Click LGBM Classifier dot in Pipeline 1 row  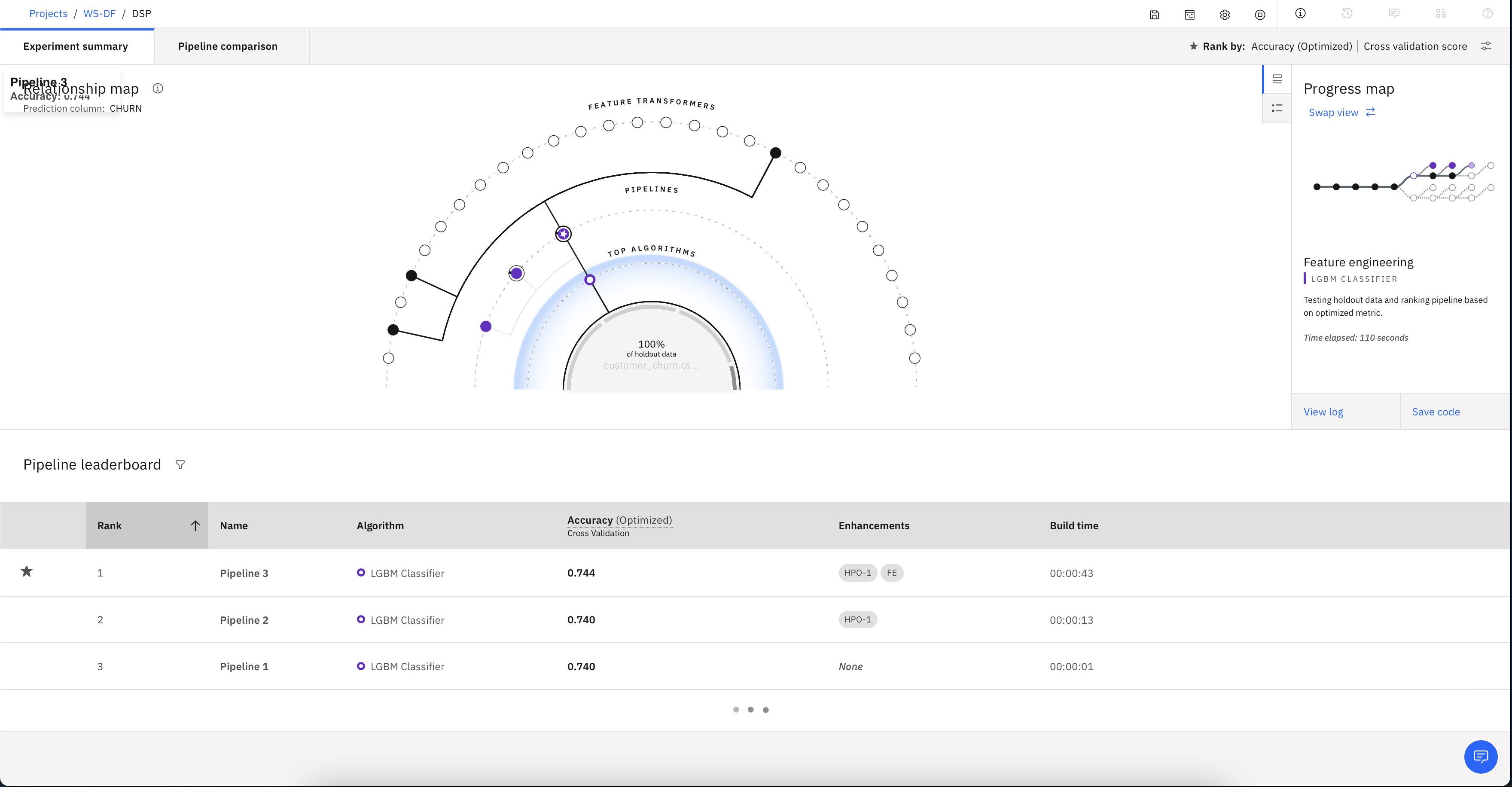[x=361, y=666]
